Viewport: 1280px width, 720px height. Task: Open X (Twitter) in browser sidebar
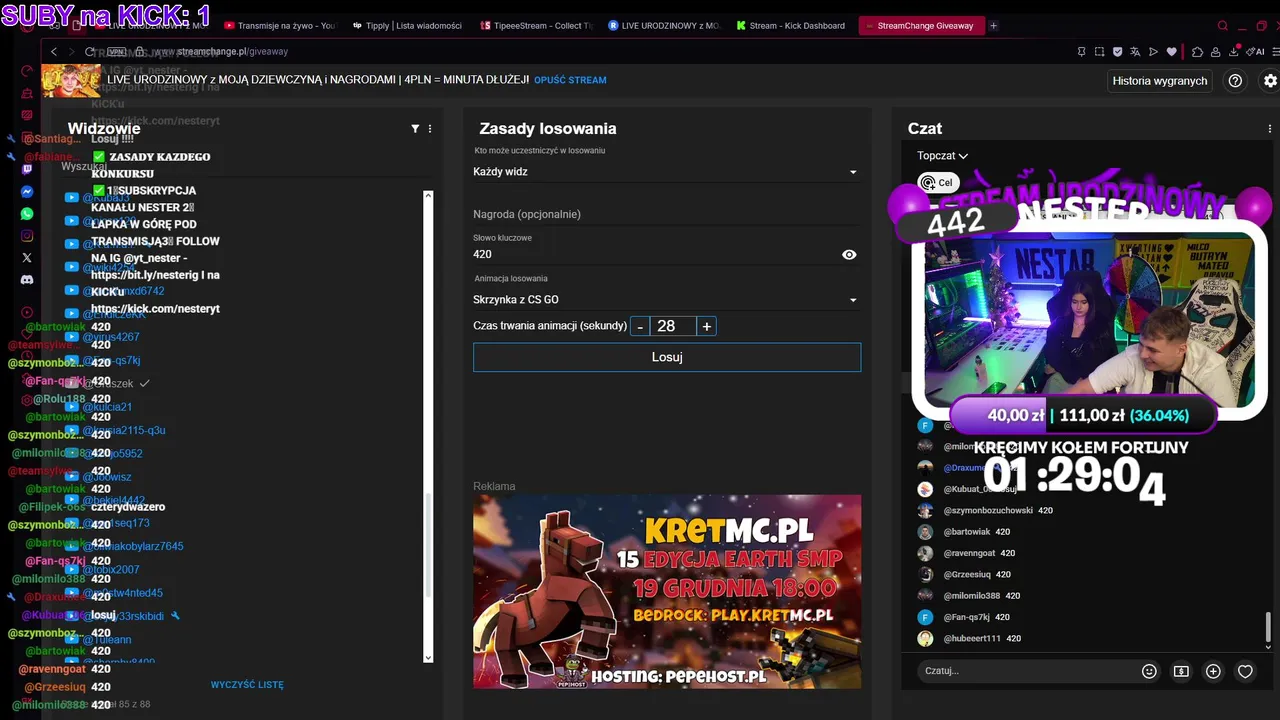point(27,258)
